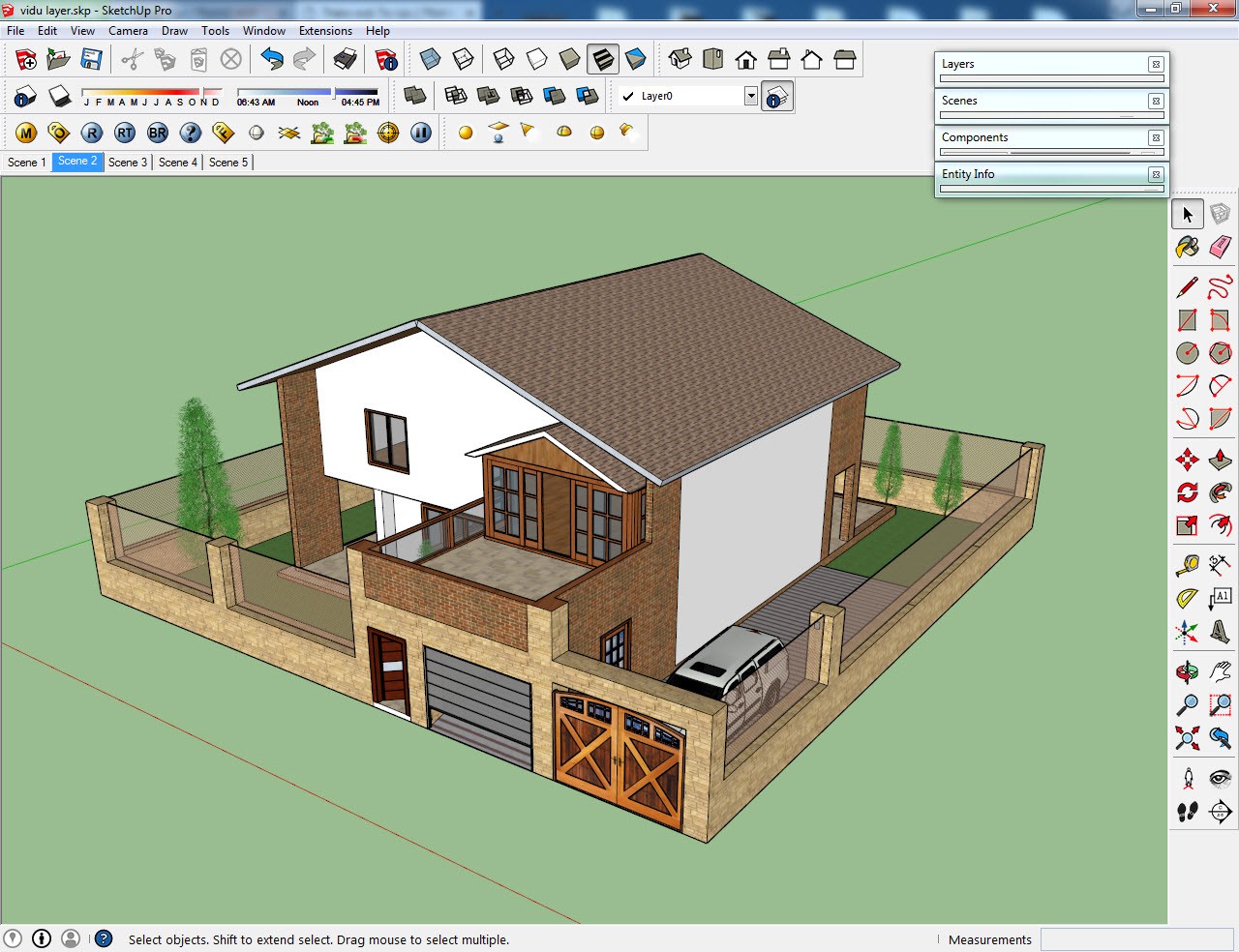The image size is (1239, 952).
Task: Choose the 3D Text tool
Action: click(1221, 633)
